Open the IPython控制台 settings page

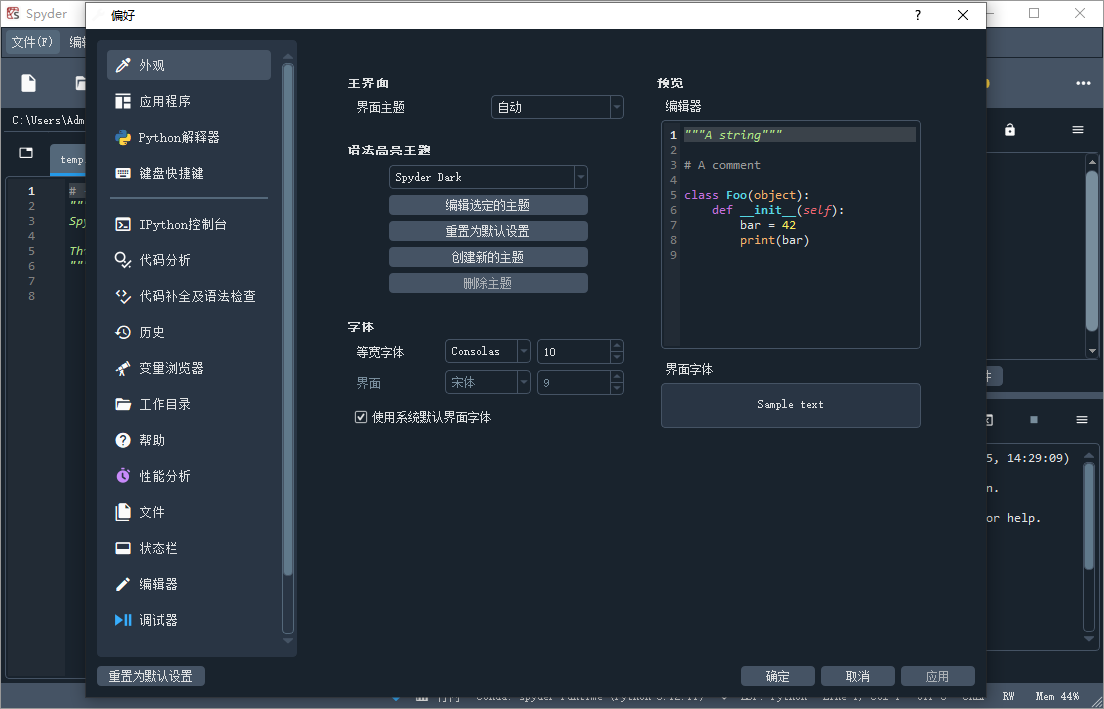[189, 225]
